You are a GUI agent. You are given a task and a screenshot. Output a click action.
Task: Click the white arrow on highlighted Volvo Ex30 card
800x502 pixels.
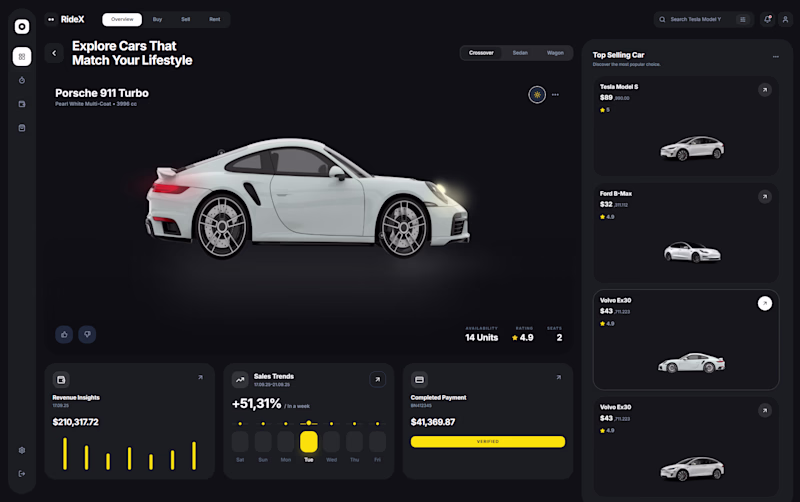(x=765, y=304)
